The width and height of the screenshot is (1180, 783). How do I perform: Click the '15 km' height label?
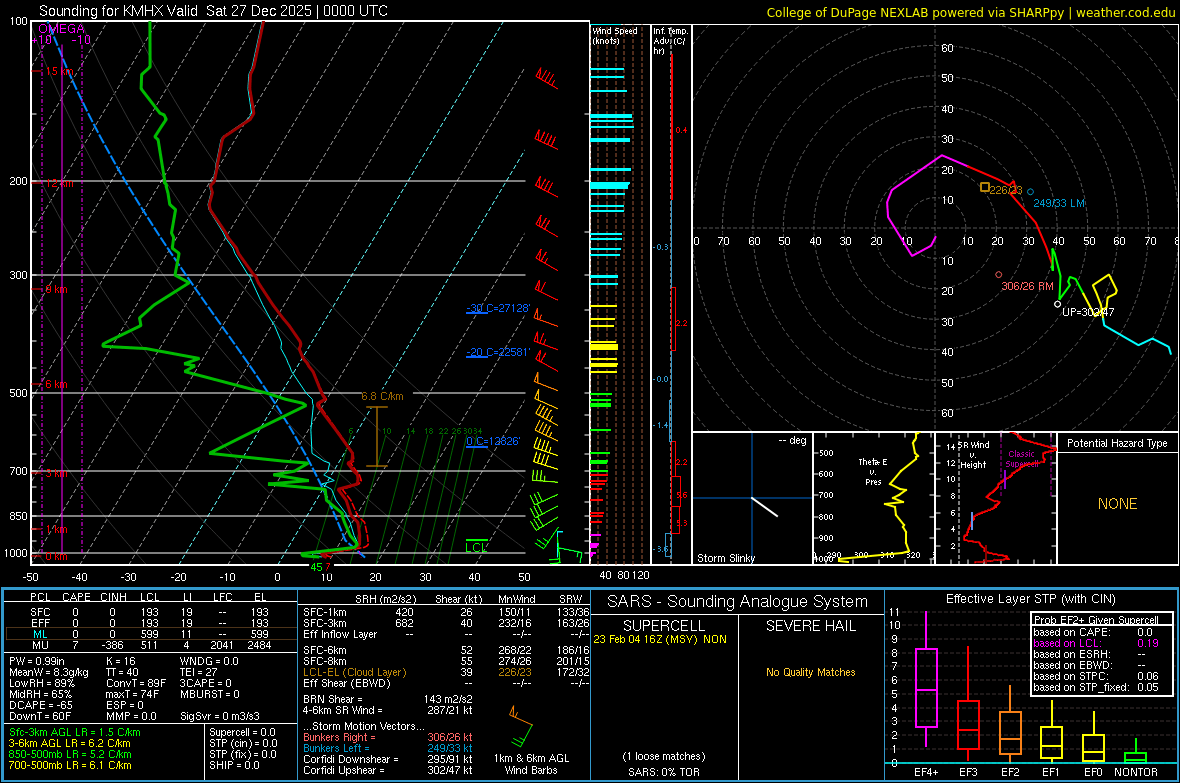(x=61, y=72)
